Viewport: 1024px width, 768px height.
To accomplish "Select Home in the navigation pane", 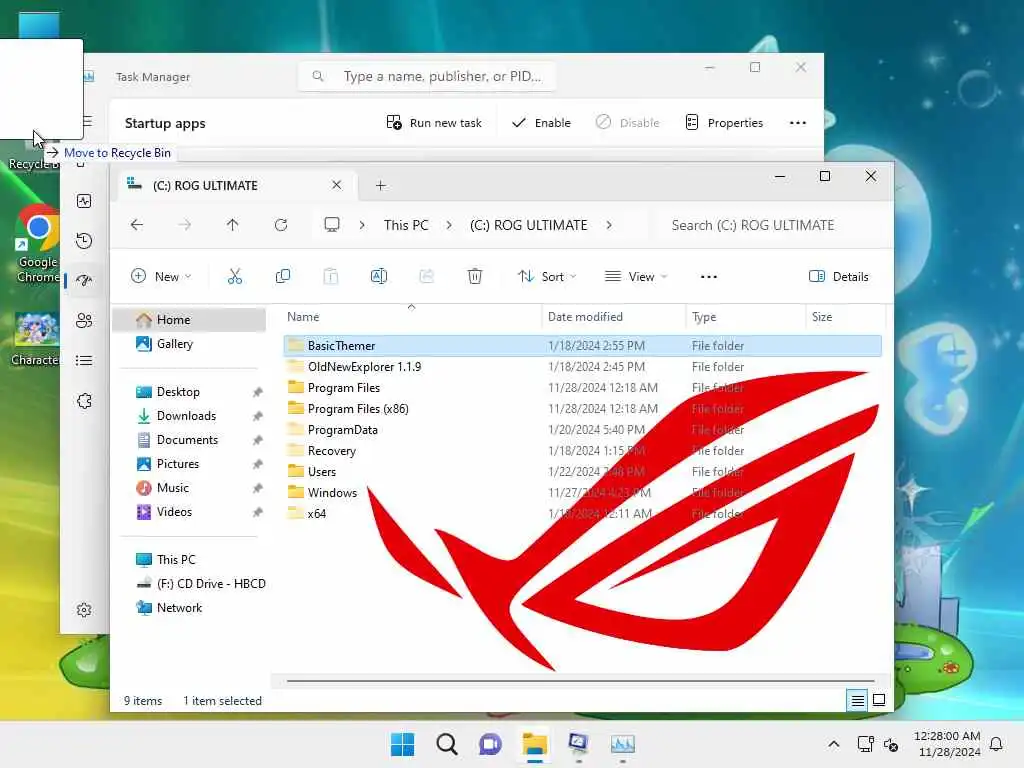I will click(x=189, y=319).
